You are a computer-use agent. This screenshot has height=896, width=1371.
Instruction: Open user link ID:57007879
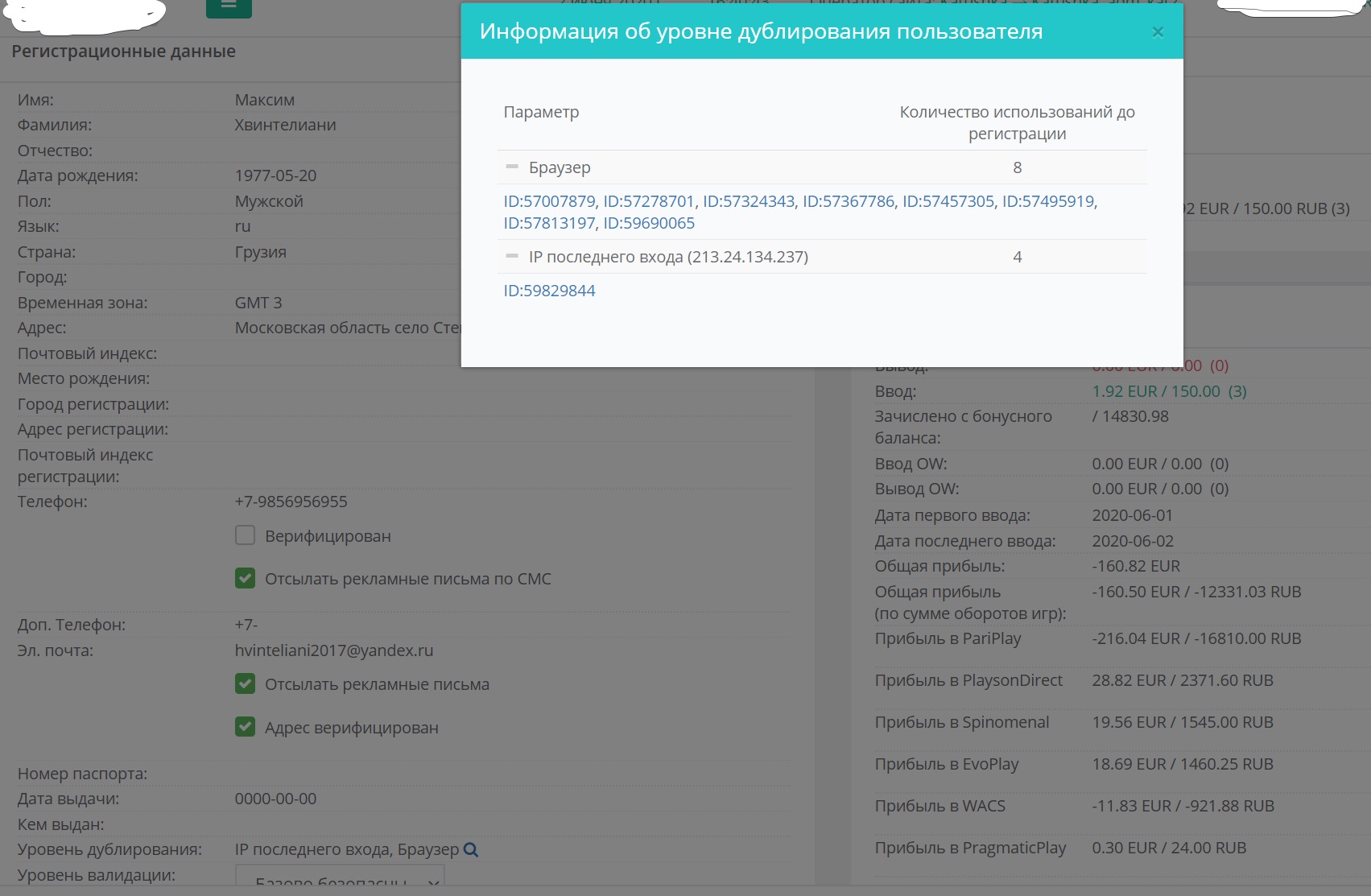549,201
